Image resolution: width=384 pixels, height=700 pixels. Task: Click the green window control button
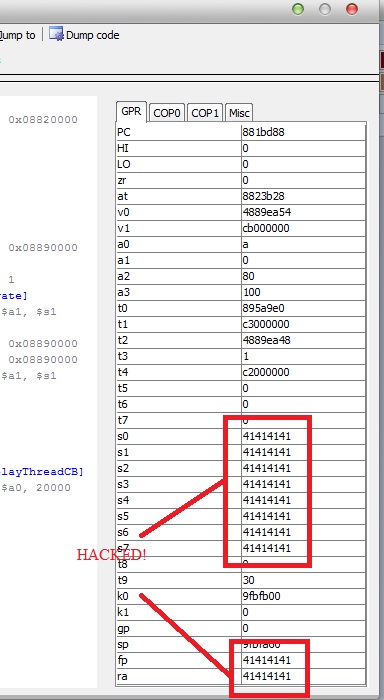point(298,9)
